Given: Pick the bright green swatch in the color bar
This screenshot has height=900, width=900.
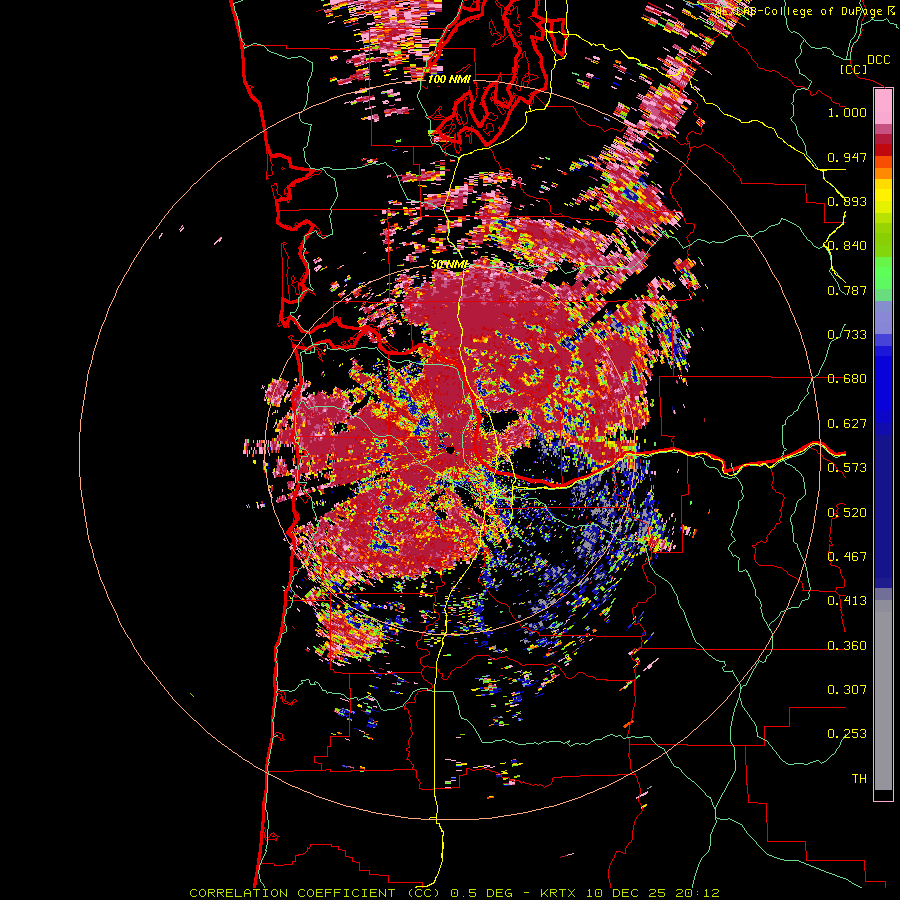Looking at the screenshot, I should pyautogui.click(x=883, y=273).
